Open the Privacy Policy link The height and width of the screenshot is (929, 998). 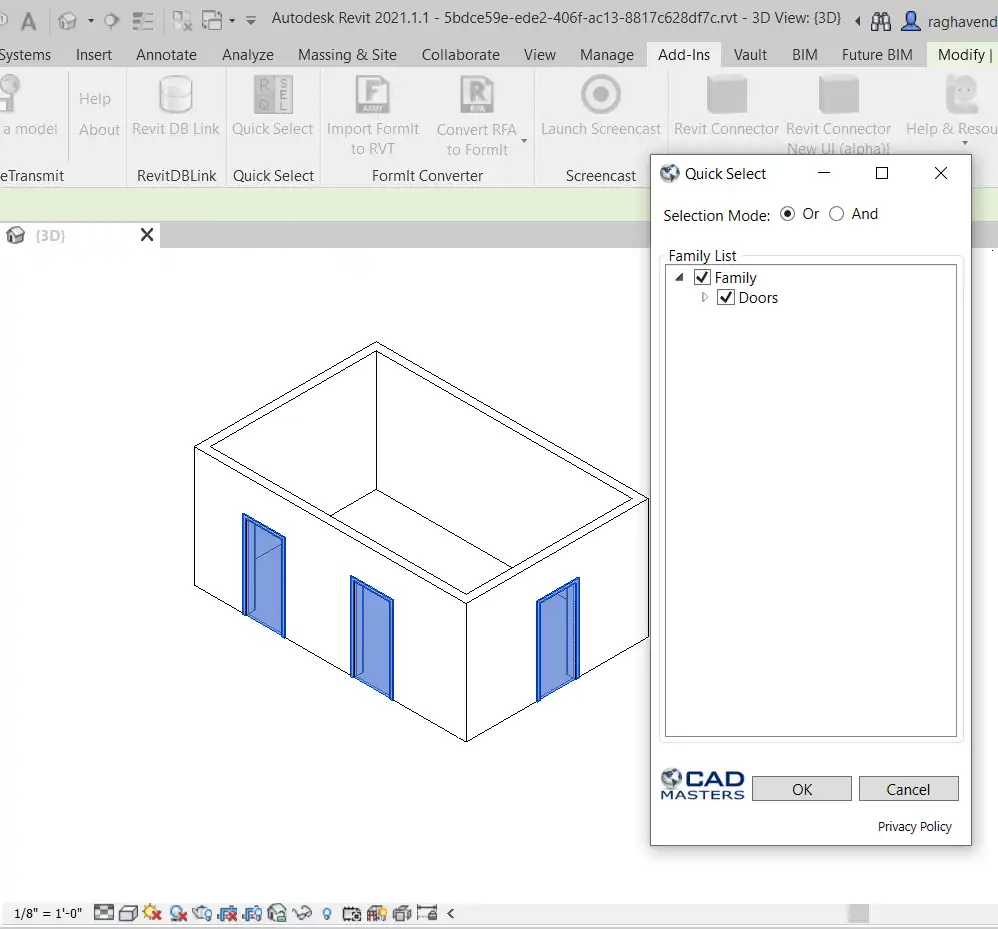click(914, 827)
